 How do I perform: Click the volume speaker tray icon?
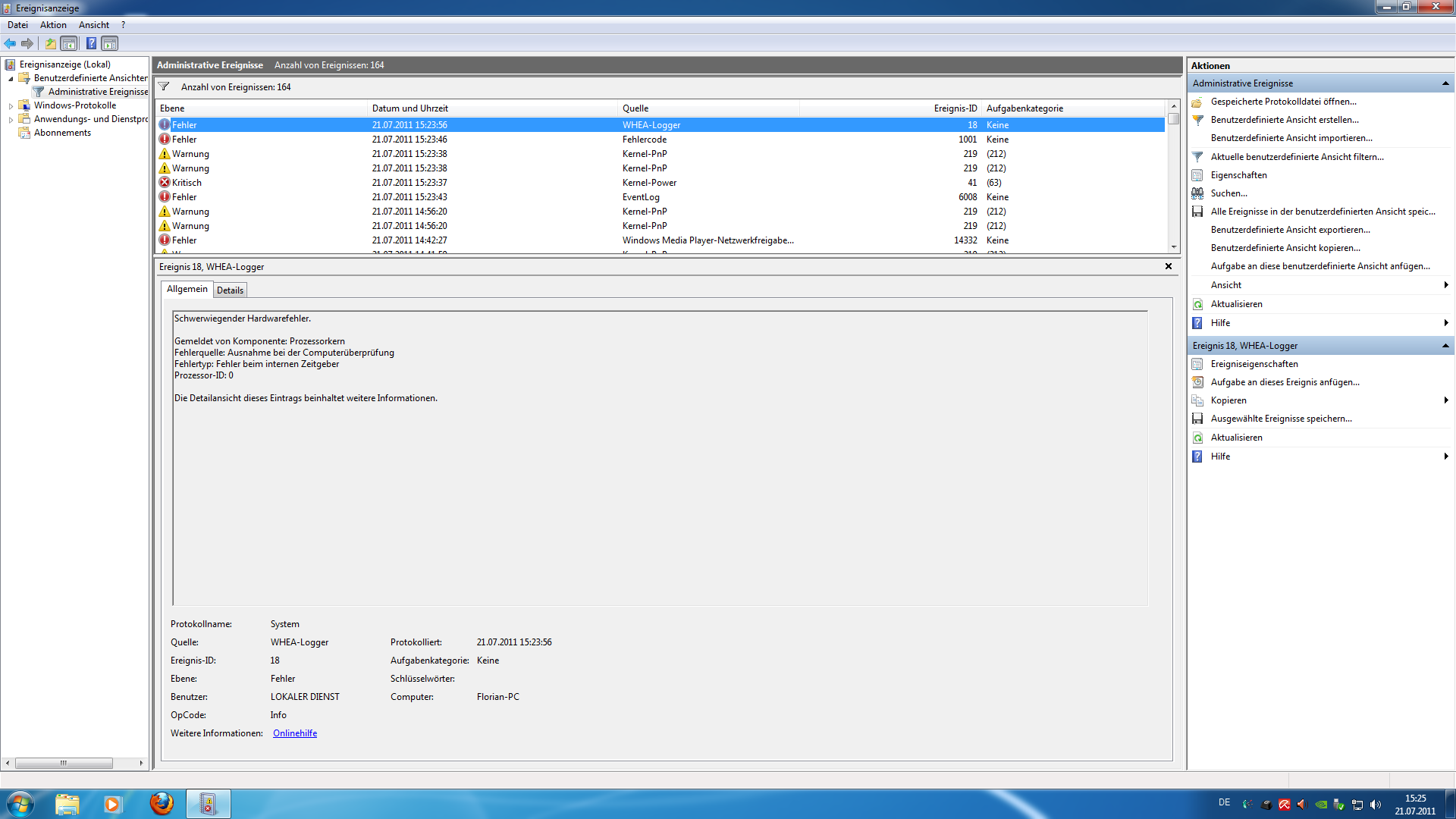(1376, 805)
